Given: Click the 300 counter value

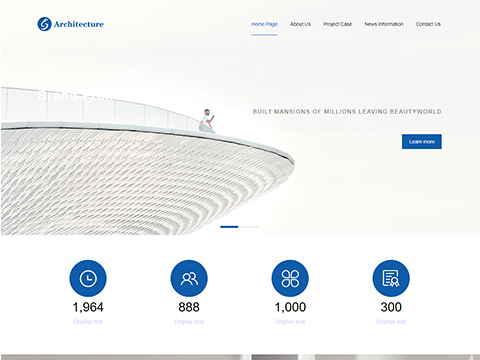Looking at the screenshot, I should [x=391, y=307].
